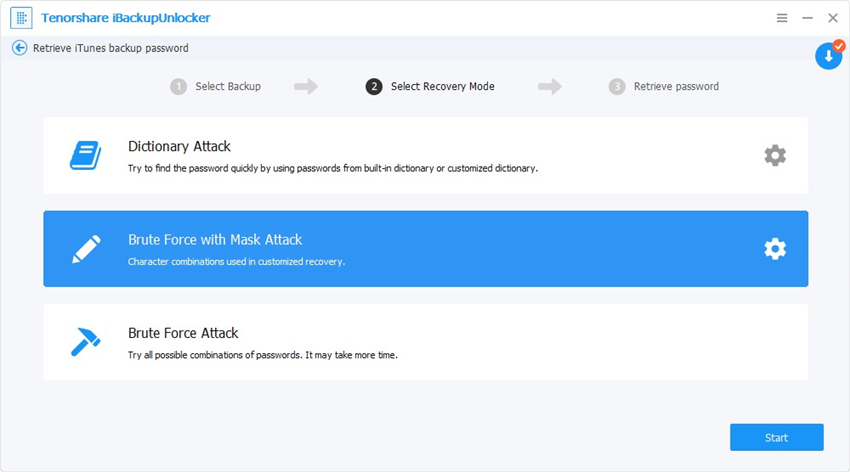Minimize the iBackupUnlocker window
The width and height of the screenshot is (850, 472).
pyautogui.click(x=807, y=18)
